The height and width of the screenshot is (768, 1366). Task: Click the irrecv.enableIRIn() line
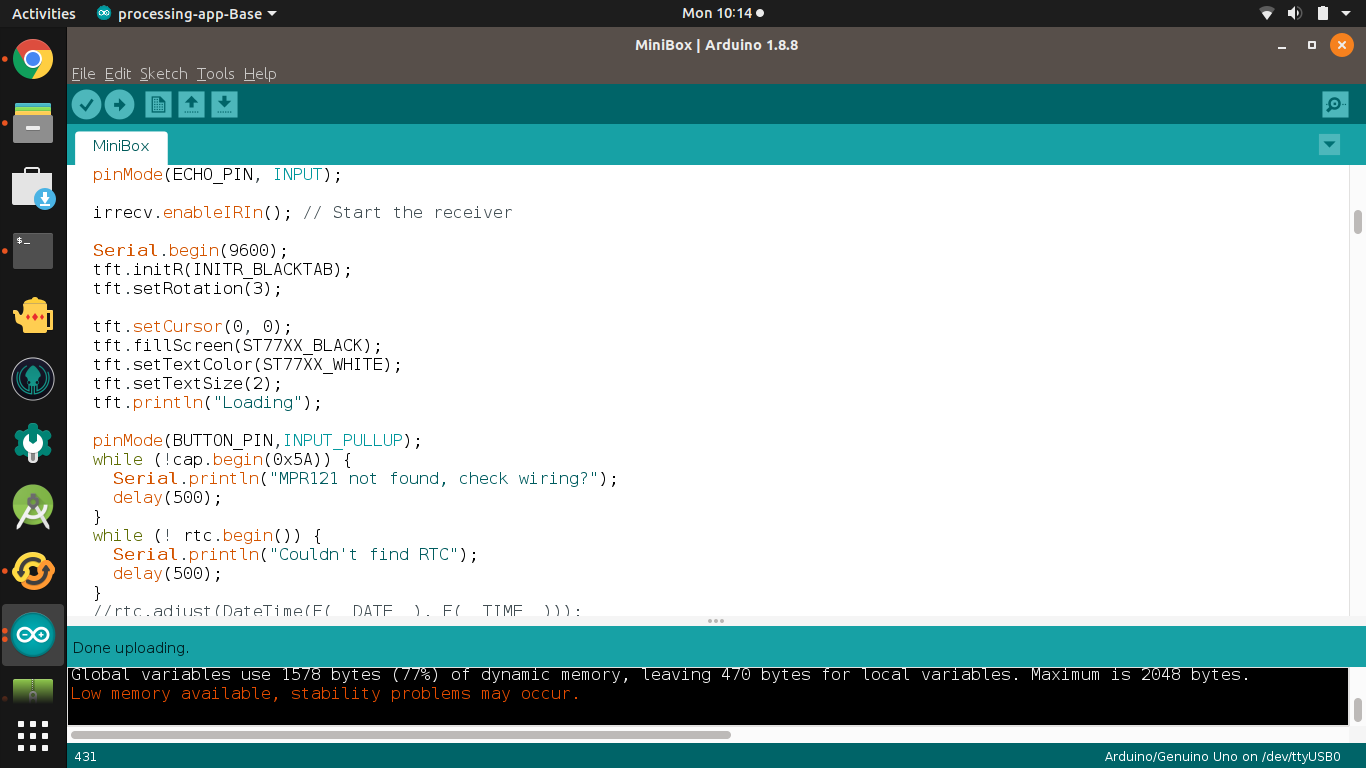point(303,213)
